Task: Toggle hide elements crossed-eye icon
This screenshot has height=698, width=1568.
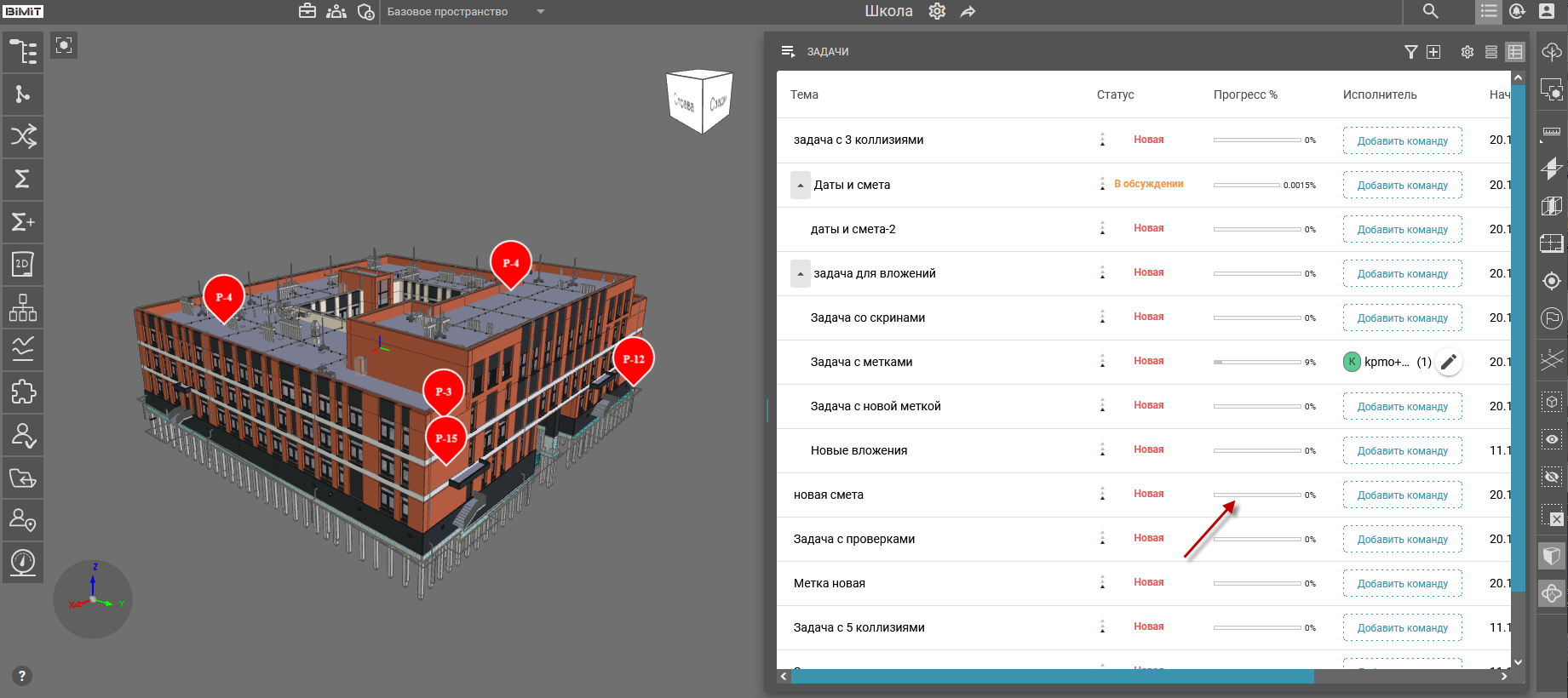Action: pyautogui.click(x=1552, y=477)
